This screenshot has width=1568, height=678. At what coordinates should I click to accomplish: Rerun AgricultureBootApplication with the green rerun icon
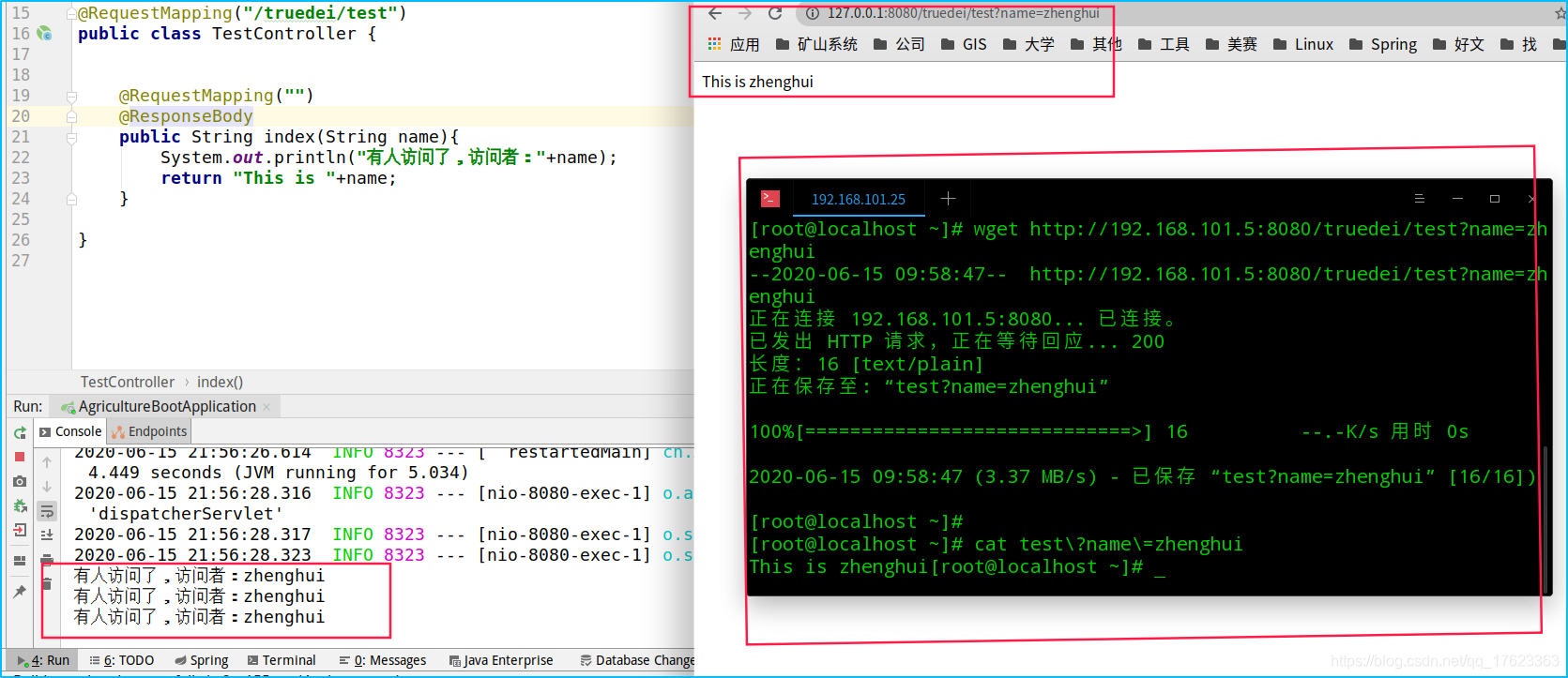click(x=20, y=432)
